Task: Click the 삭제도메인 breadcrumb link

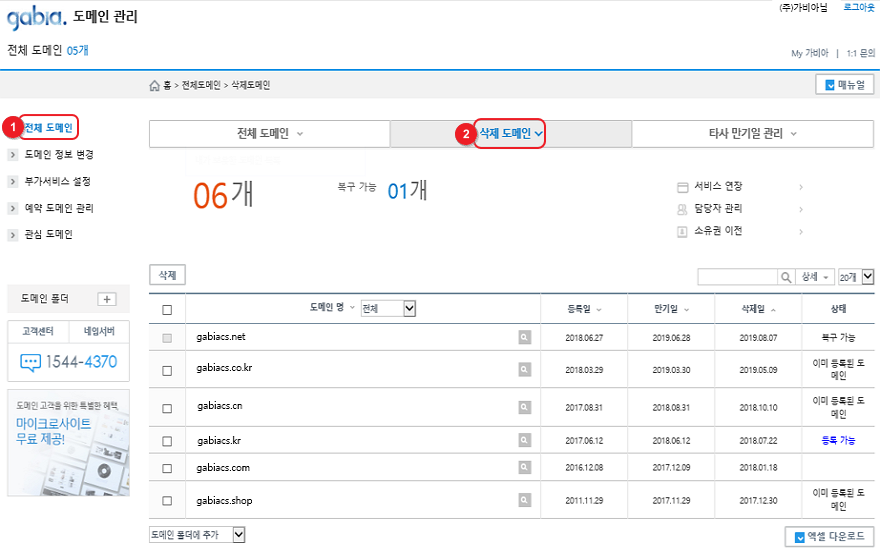Action: tap(251, 85)
